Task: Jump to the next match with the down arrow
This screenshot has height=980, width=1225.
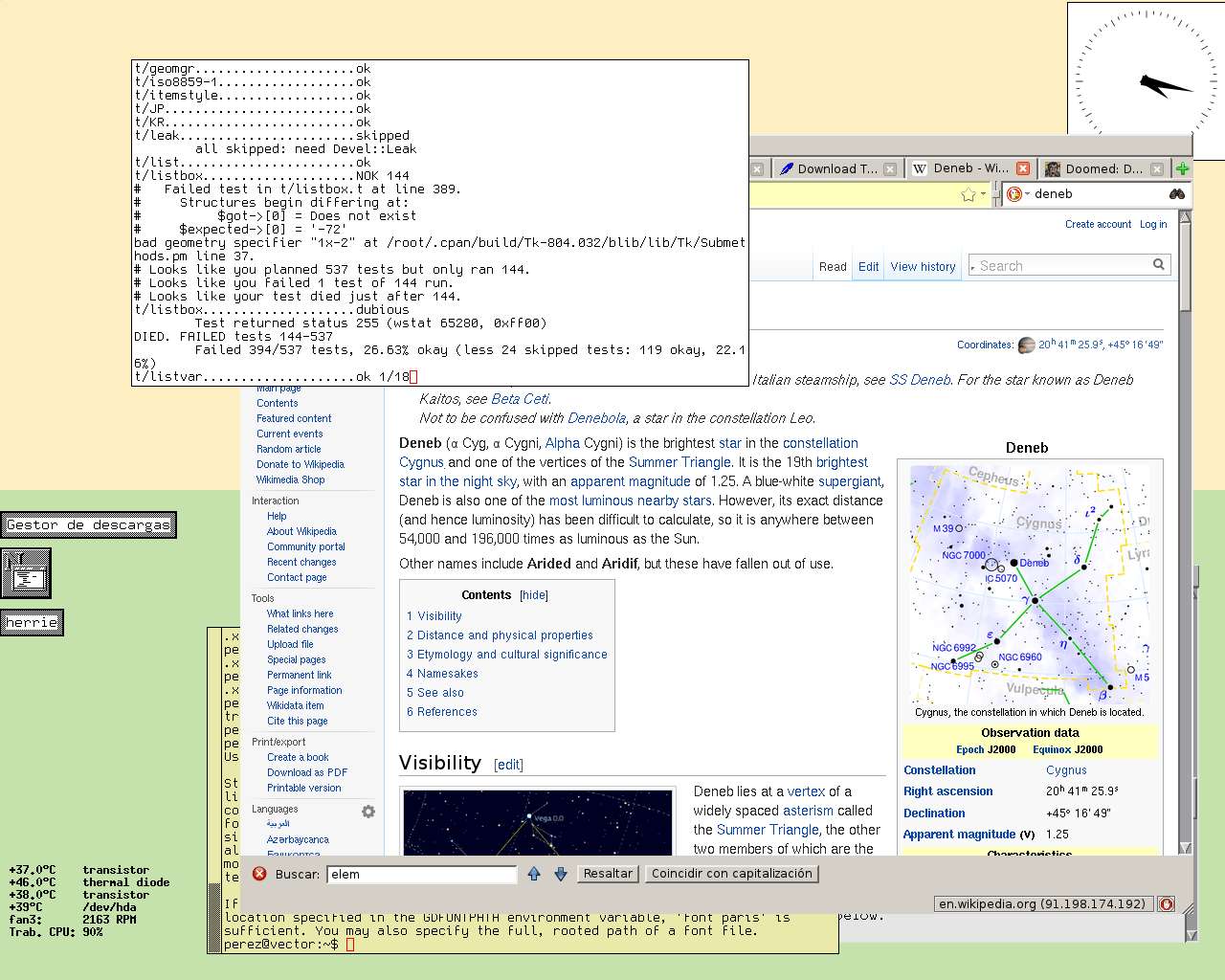Action: point(561,874)
